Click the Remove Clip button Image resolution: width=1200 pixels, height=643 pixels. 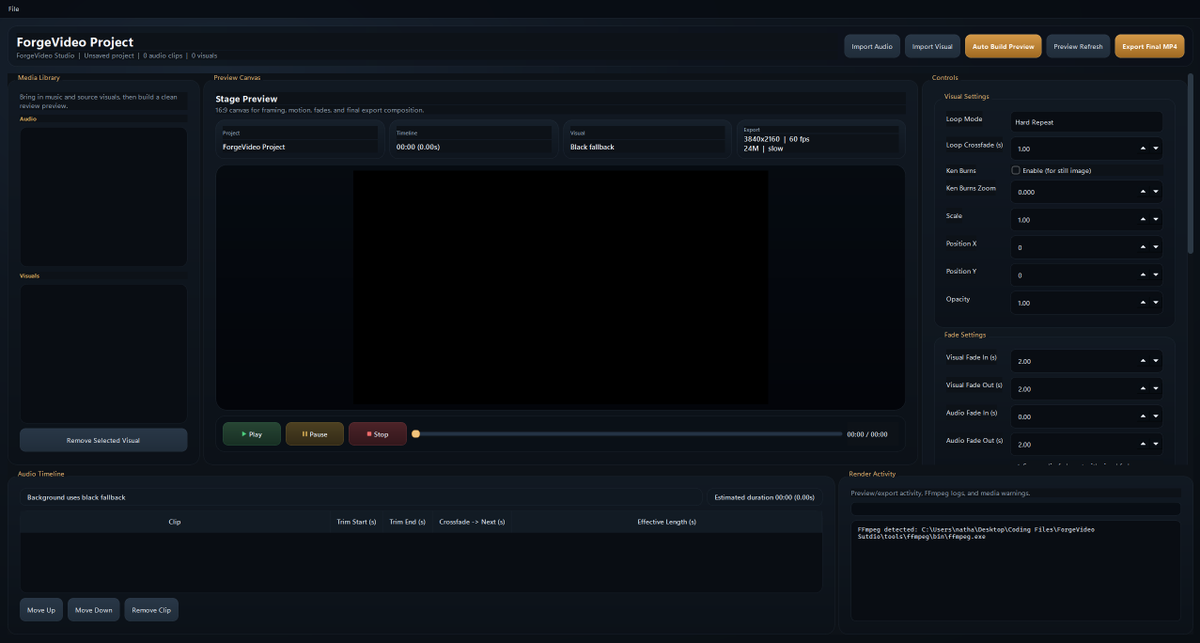pos(151,610)
